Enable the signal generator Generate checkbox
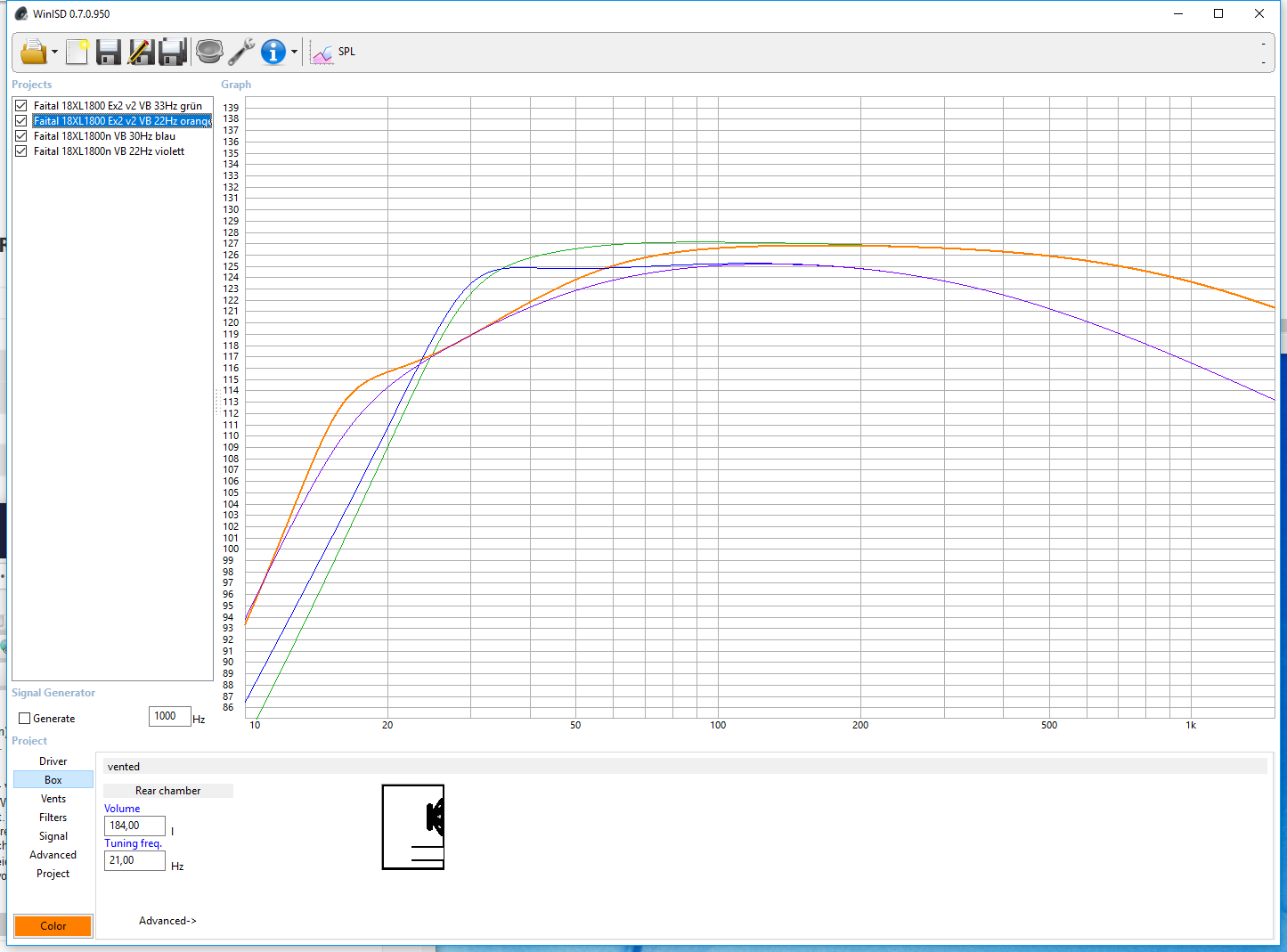 click(x=25, y=719)
